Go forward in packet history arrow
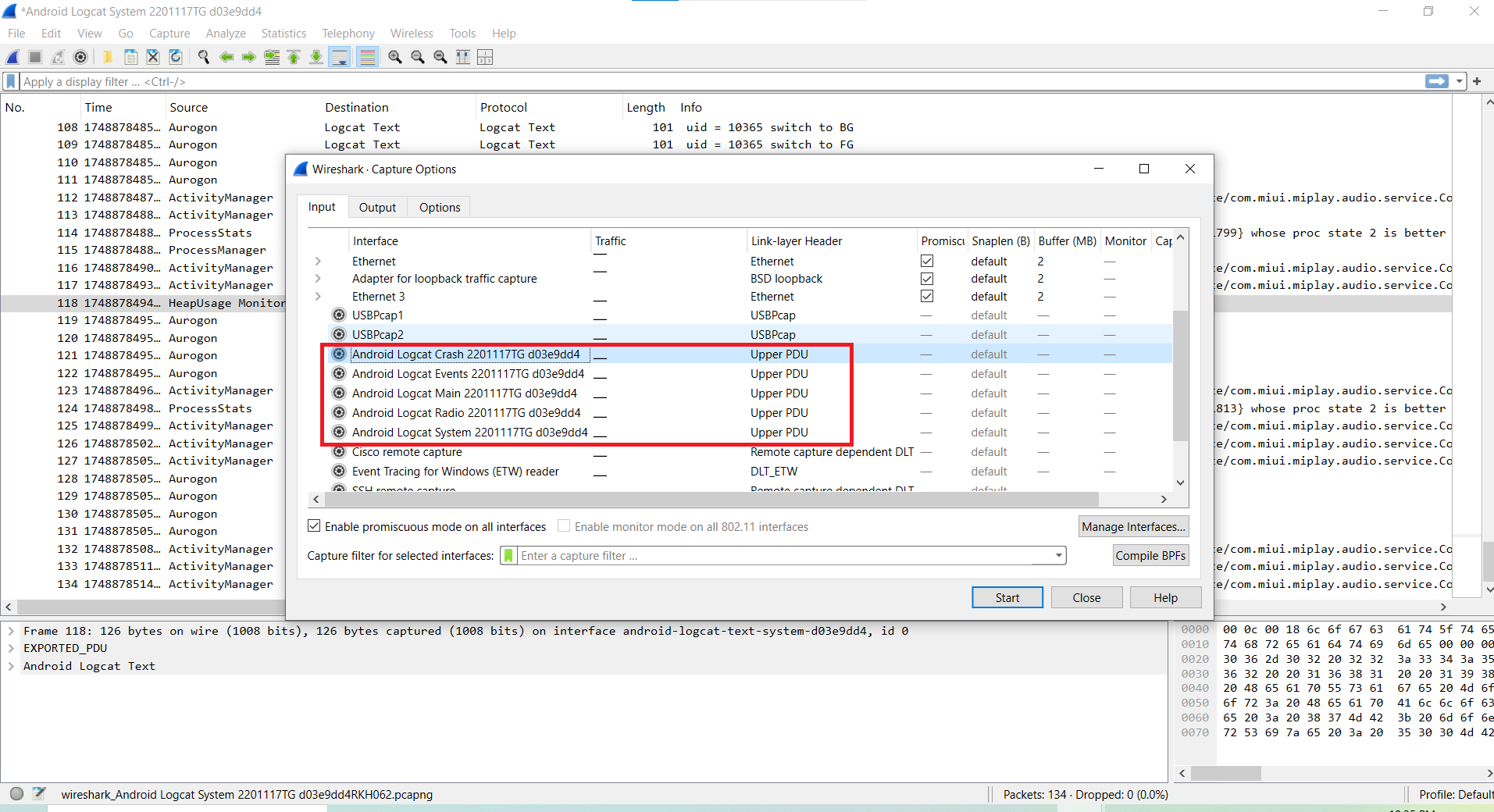The width and height of the screenshot is (1494, 812). (249, 57)
